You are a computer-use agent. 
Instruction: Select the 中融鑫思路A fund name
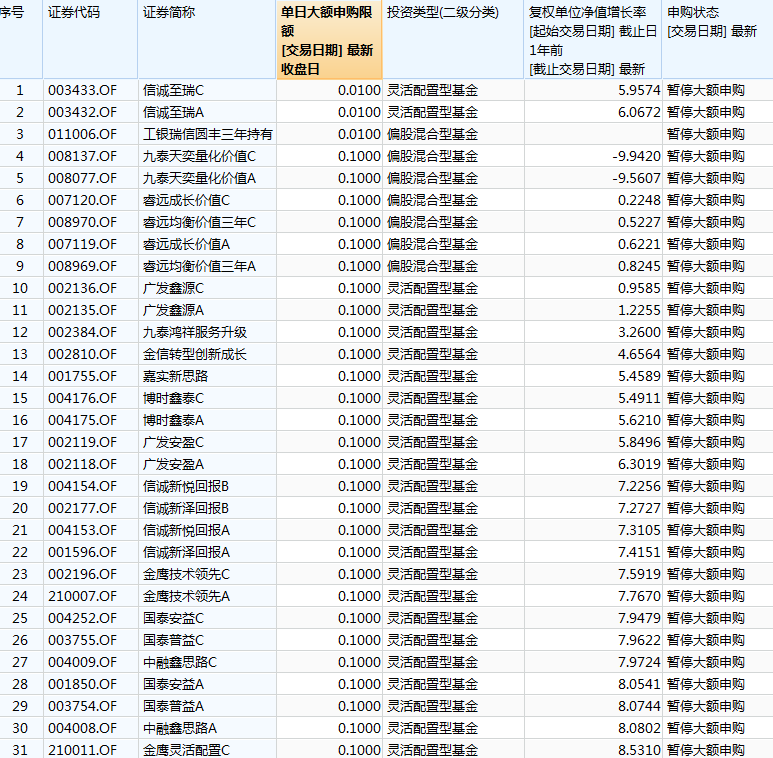180,728
